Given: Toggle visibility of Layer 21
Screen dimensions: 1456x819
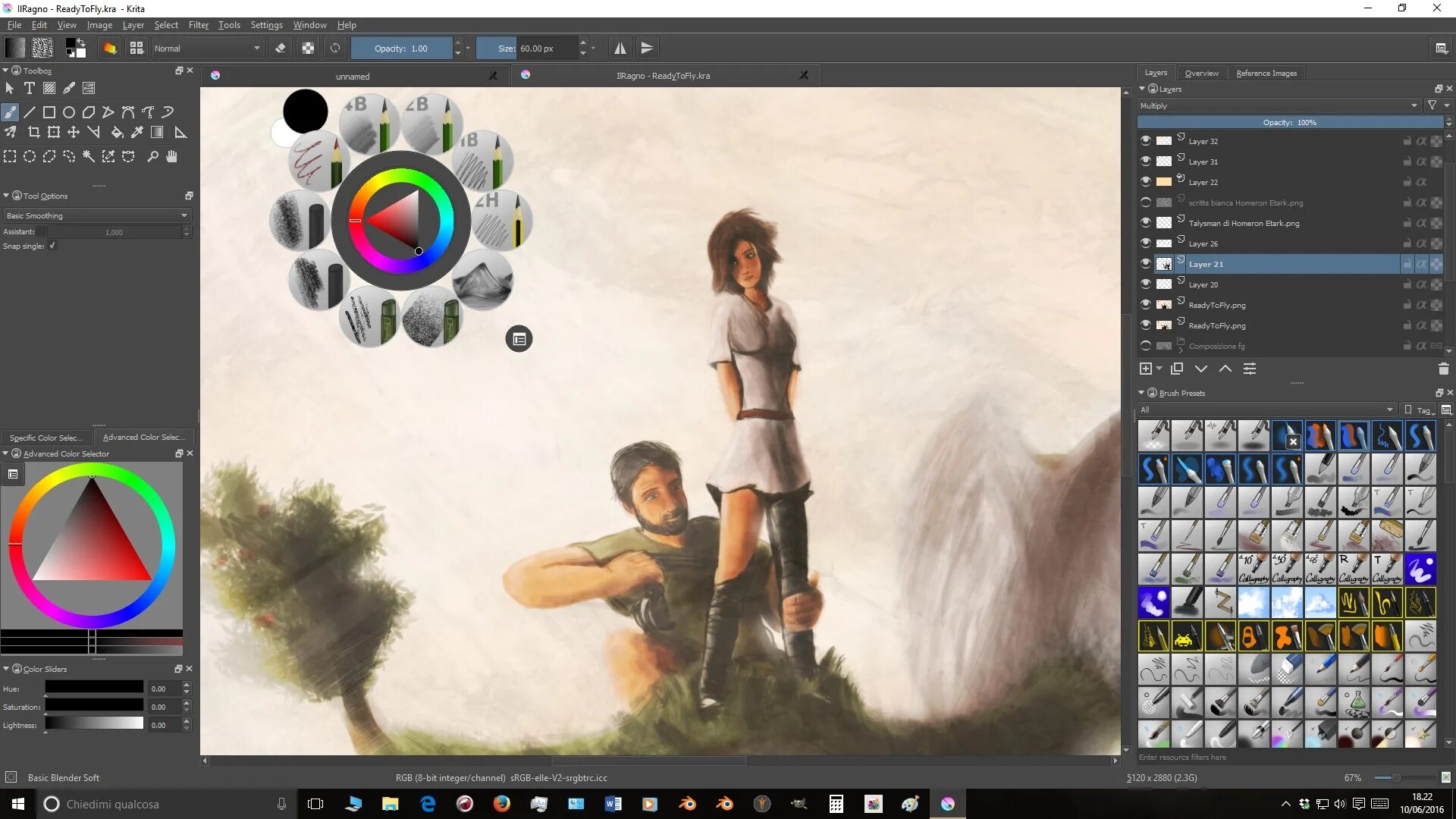Looking at the screenshot, I should click(1146, 264).
